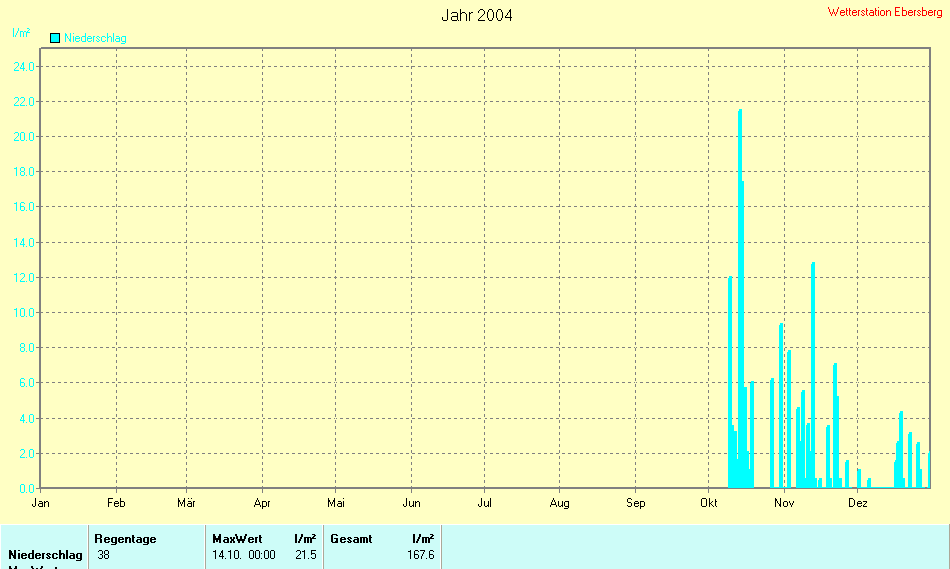Click the 'Jahr 2004' chart title
The height and width of the screenshot is (569, 950).
476,15
